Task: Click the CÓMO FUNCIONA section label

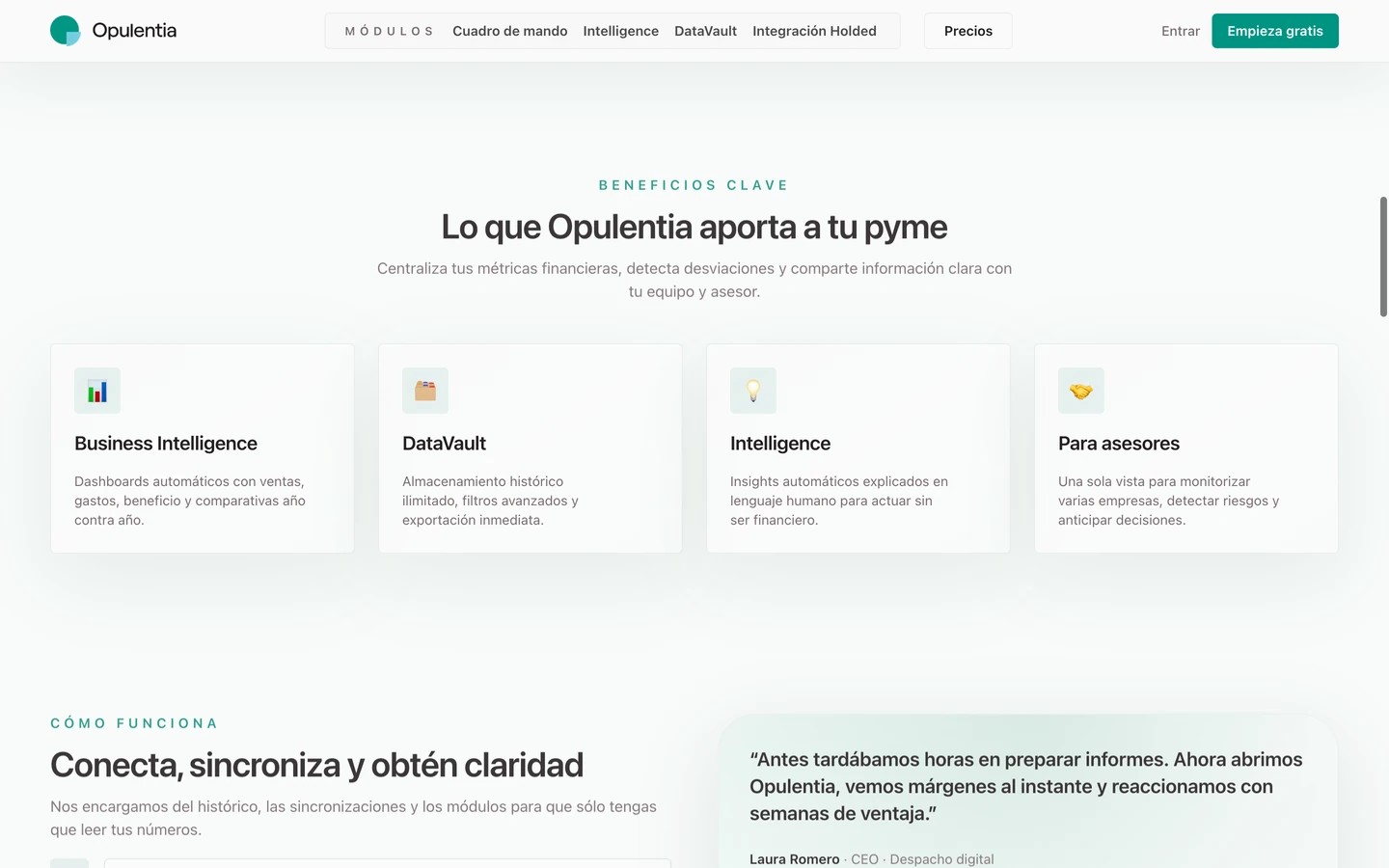Action: tap(134, 723)
